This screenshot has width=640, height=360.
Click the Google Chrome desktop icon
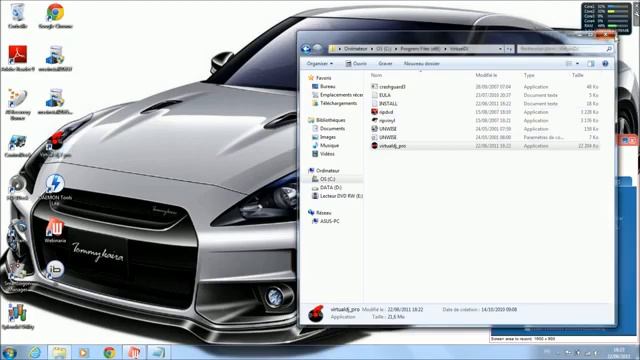tap(55, 16)
